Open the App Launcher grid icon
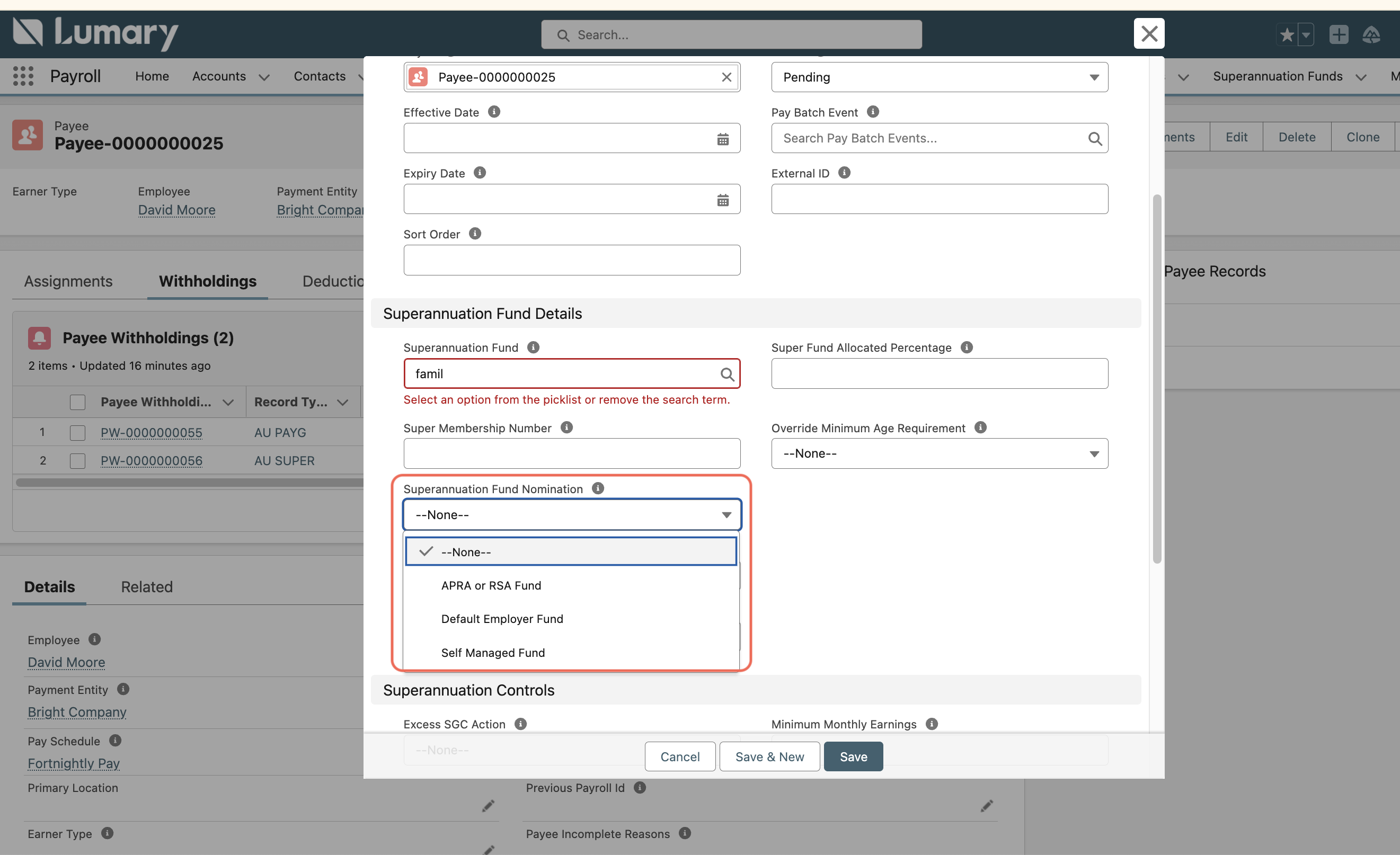Screen dimensions: 1400x855 pyautogui.click(x=23, y=76)
